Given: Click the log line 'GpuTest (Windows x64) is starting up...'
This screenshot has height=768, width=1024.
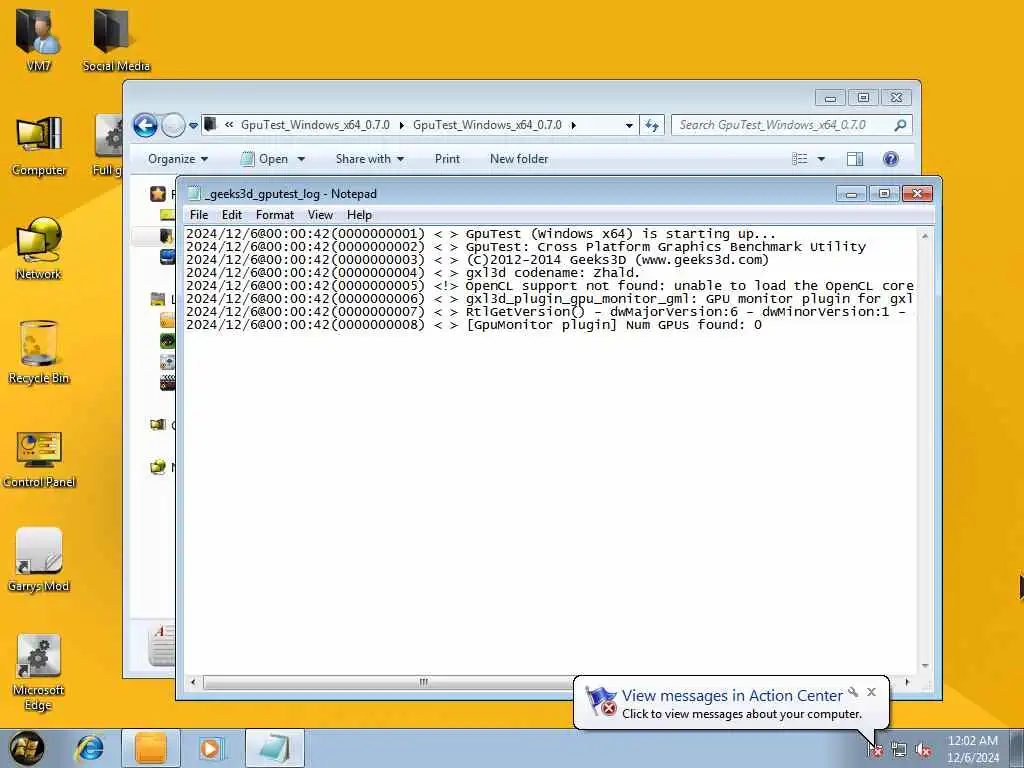Looking at the screenshot, I should (481, 233).
